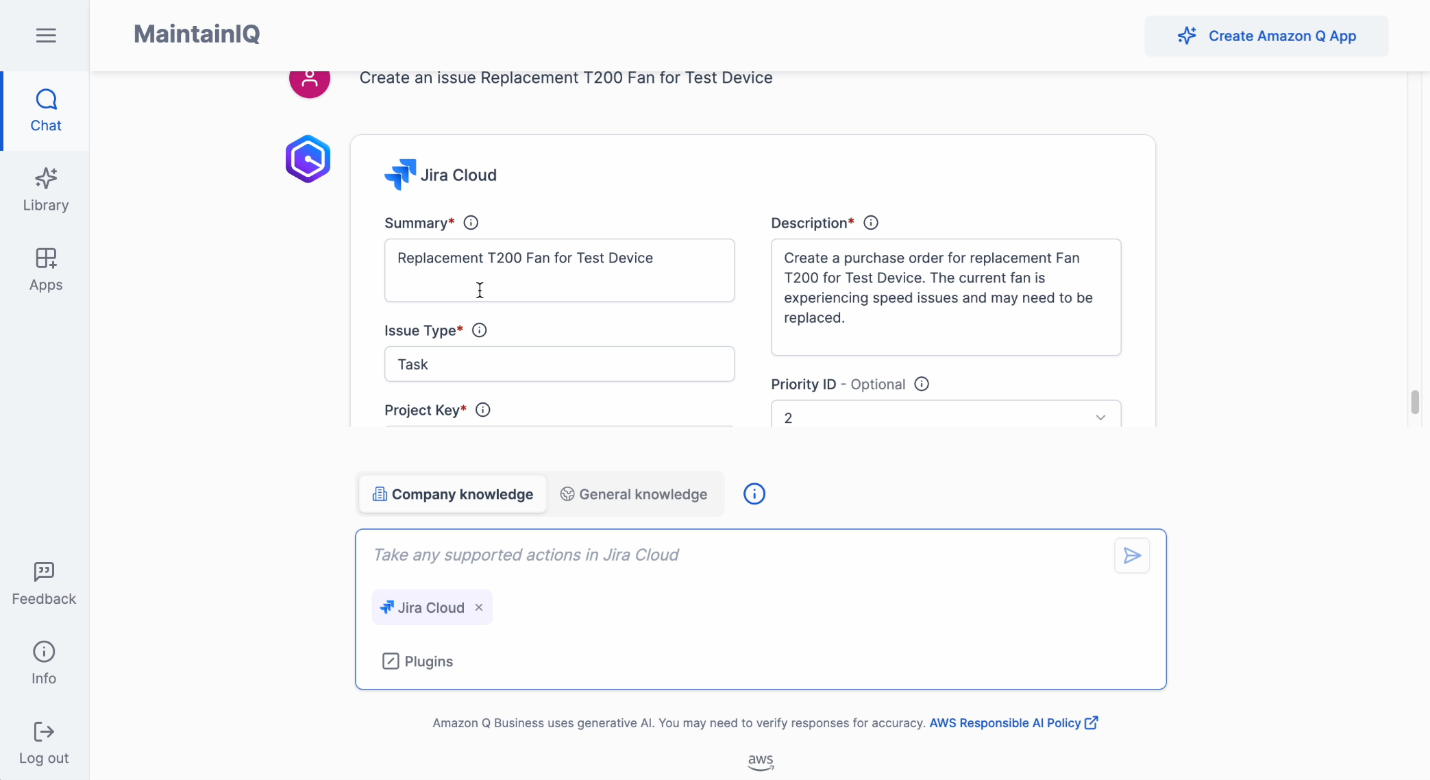
Task: Click the AWS logo in footer
Action: click(x=761, y=762)
